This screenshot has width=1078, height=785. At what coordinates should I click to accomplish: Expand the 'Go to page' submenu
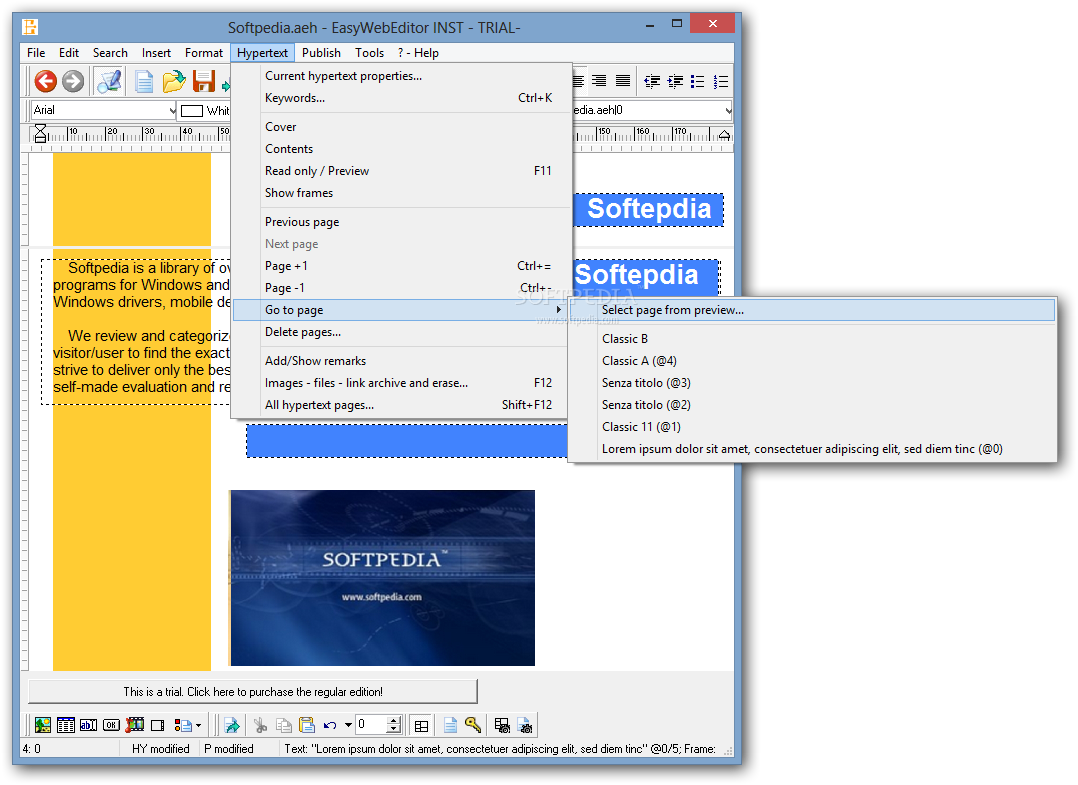402,310
